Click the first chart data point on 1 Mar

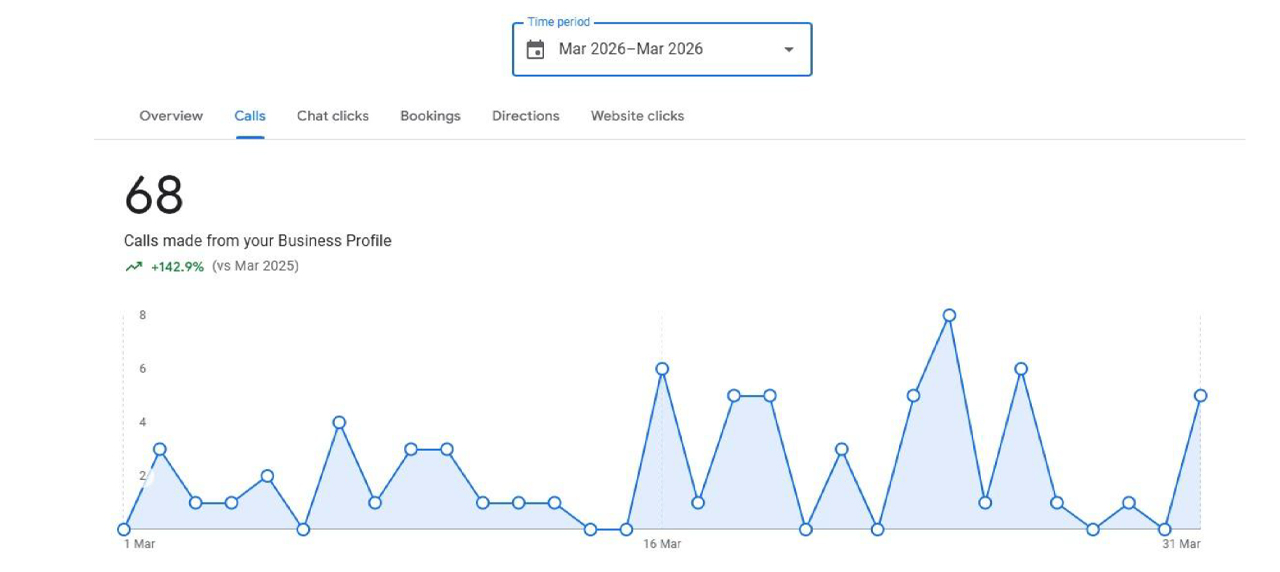click(124, 529)
